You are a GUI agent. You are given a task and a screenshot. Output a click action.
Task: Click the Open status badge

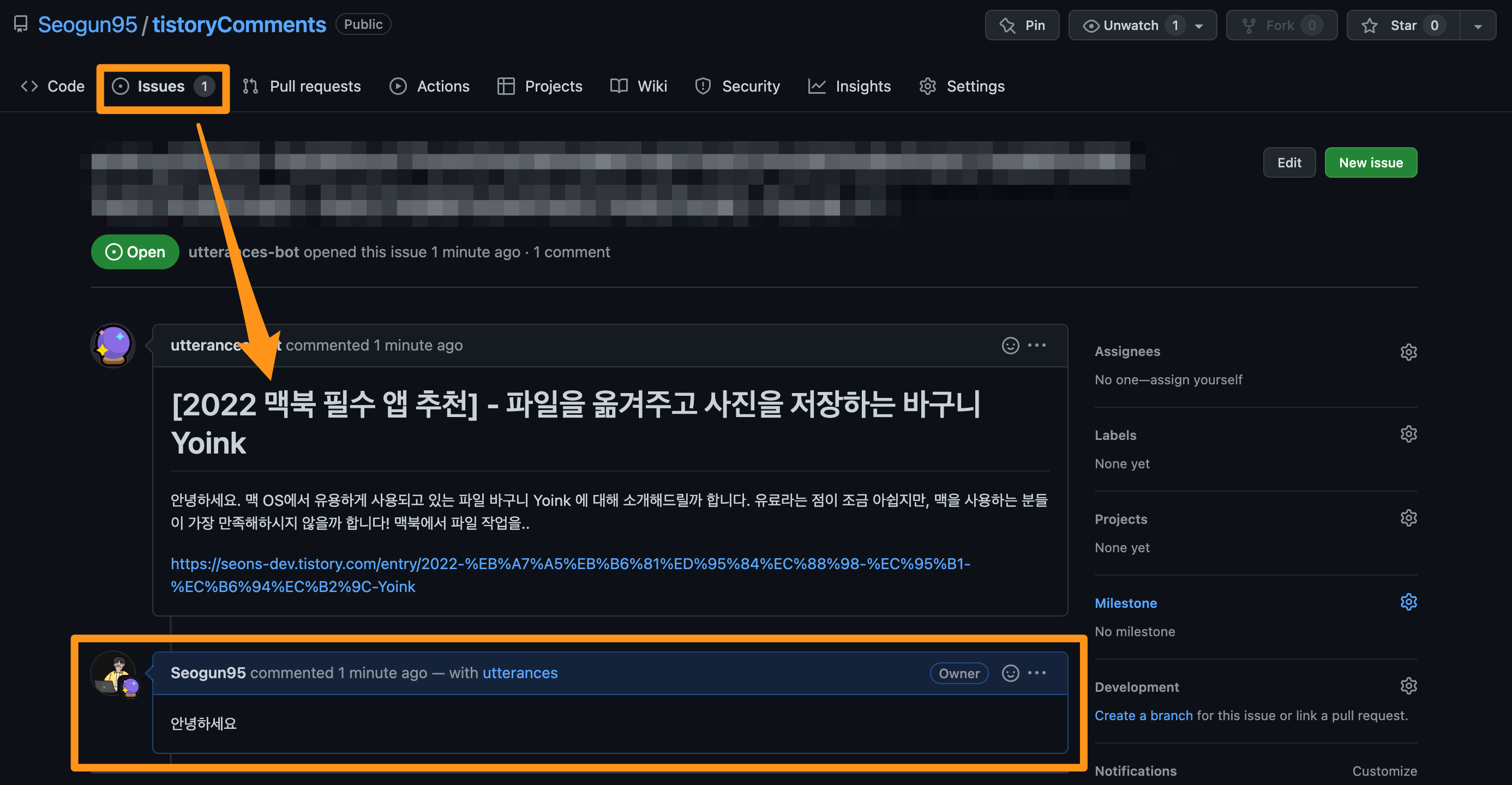(135, 252)
